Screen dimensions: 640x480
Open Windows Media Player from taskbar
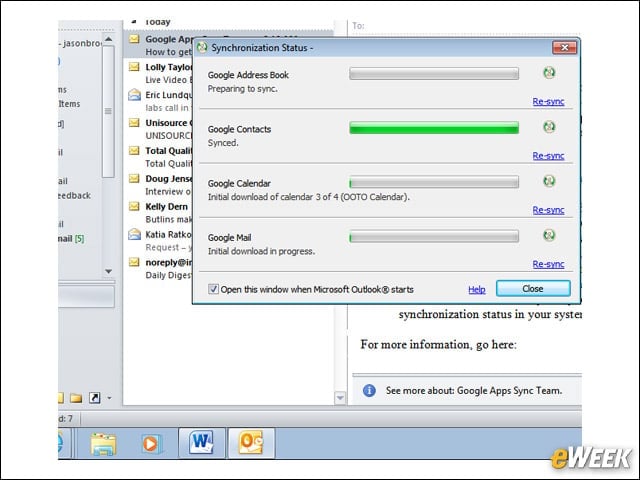[x=151, y=444]
